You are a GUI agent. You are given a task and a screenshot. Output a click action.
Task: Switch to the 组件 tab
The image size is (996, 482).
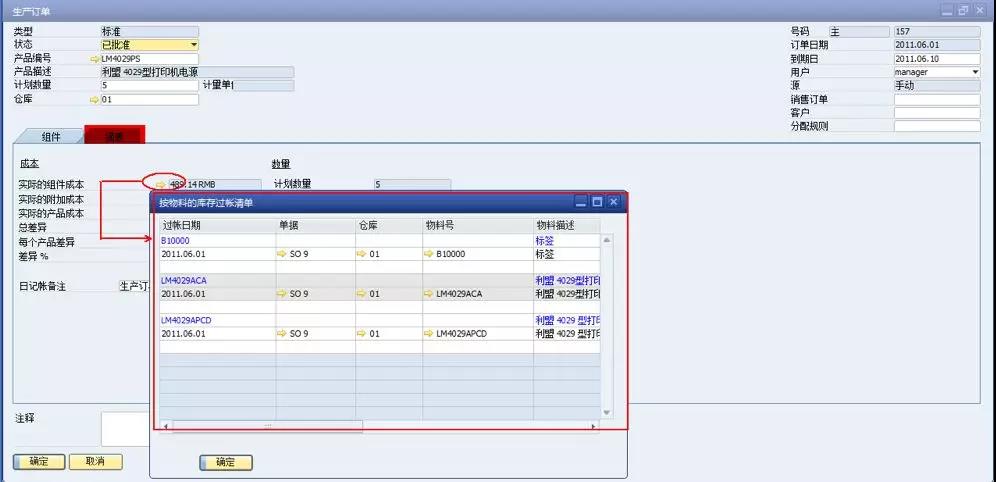(50, 137)
